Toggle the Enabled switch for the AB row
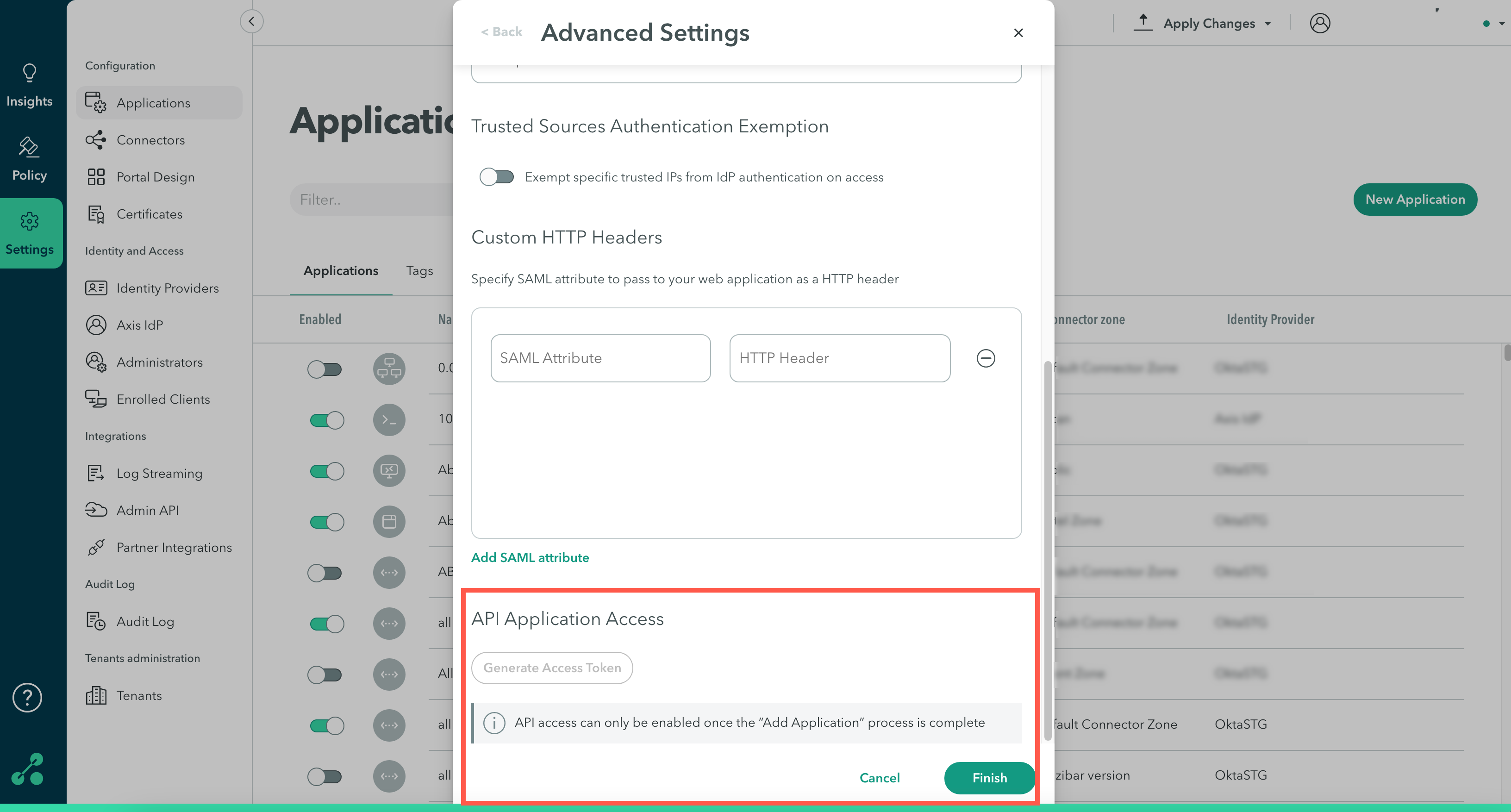1511x812 pixels. 325,573
